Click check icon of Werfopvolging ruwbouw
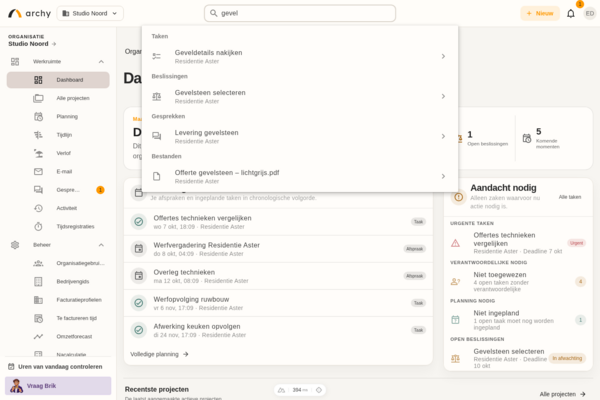Screen dimensions: 600x400 point(139,303)
